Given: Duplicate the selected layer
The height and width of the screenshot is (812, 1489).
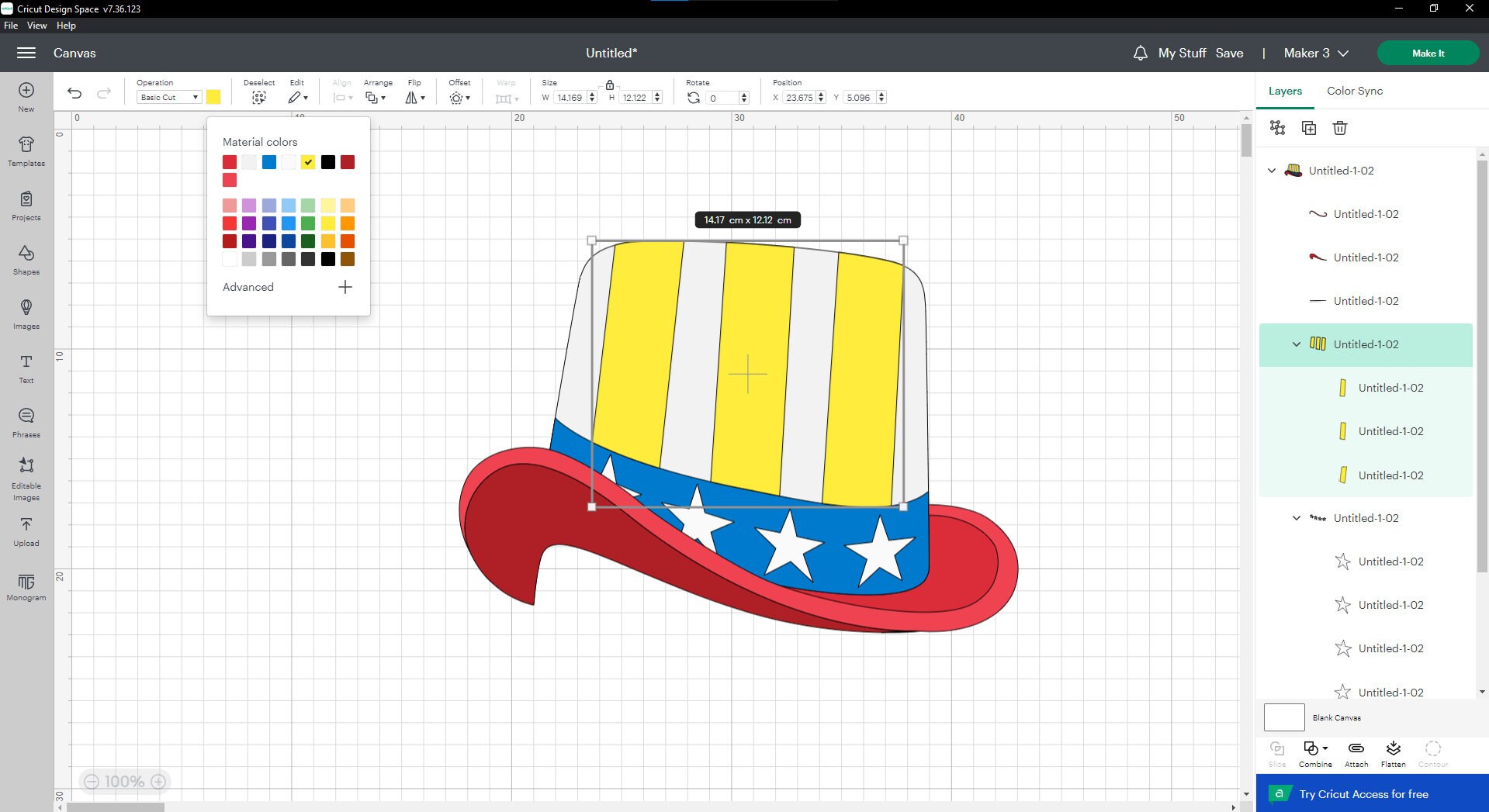Looking at the screenshot, I should tap(1309, 128).
